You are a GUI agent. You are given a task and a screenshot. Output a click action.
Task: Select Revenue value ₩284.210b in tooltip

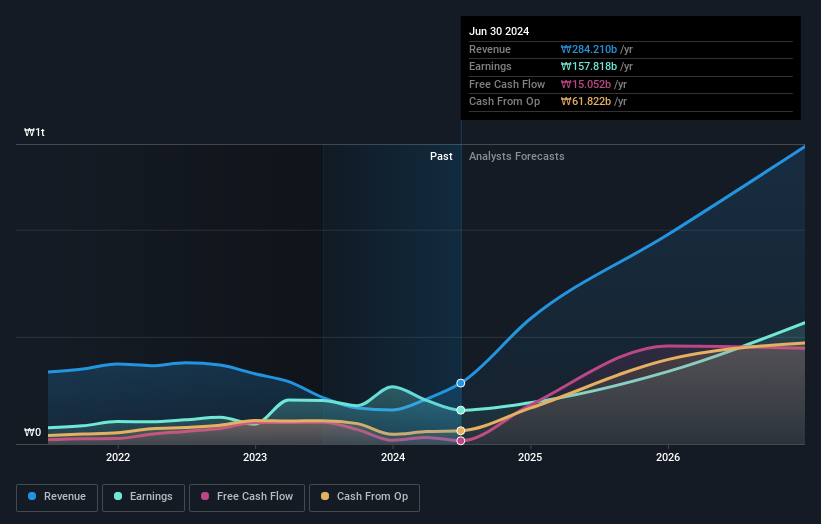[x=589, y=49]
